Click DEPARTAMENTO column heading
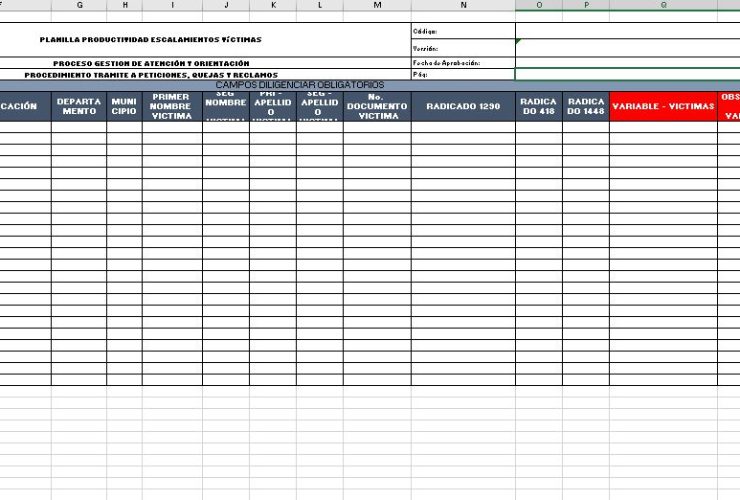The width and height of the screenshot is (740, 500). (x=79, y=107)
